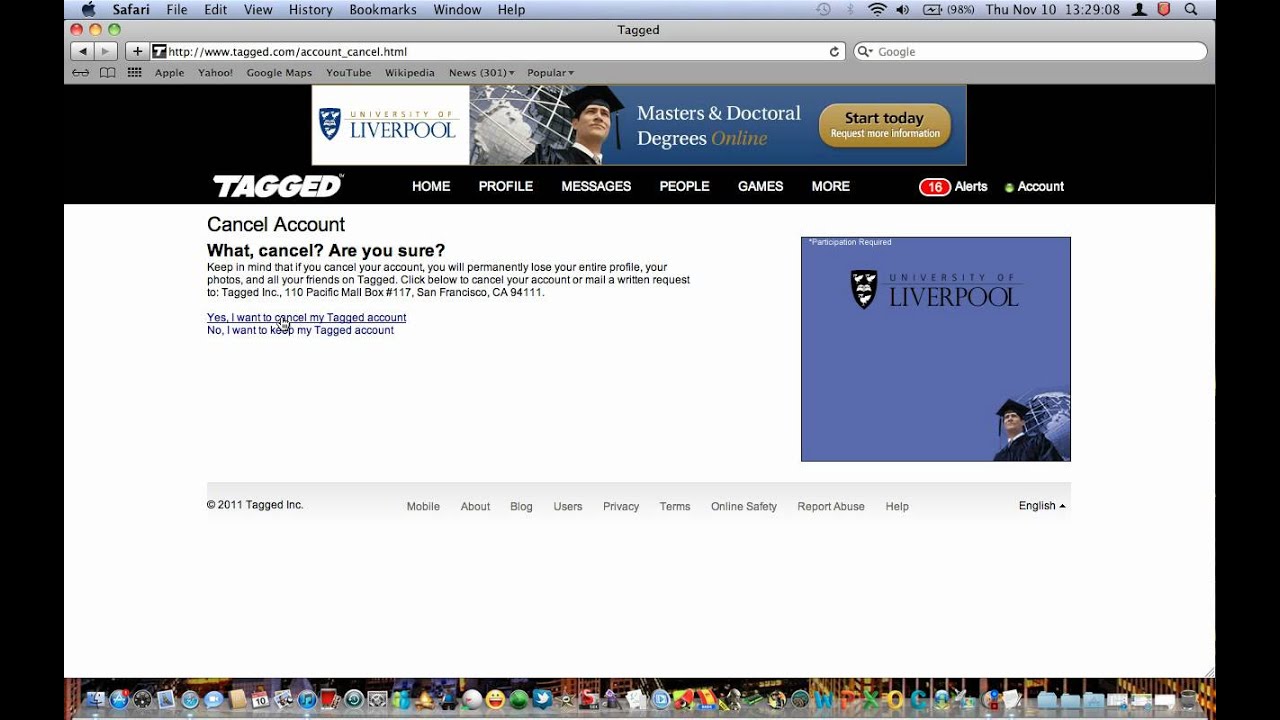Screen dimensions: 1280x720
Task: Click the Wi-Fi status icon
Action: [878, 9]
